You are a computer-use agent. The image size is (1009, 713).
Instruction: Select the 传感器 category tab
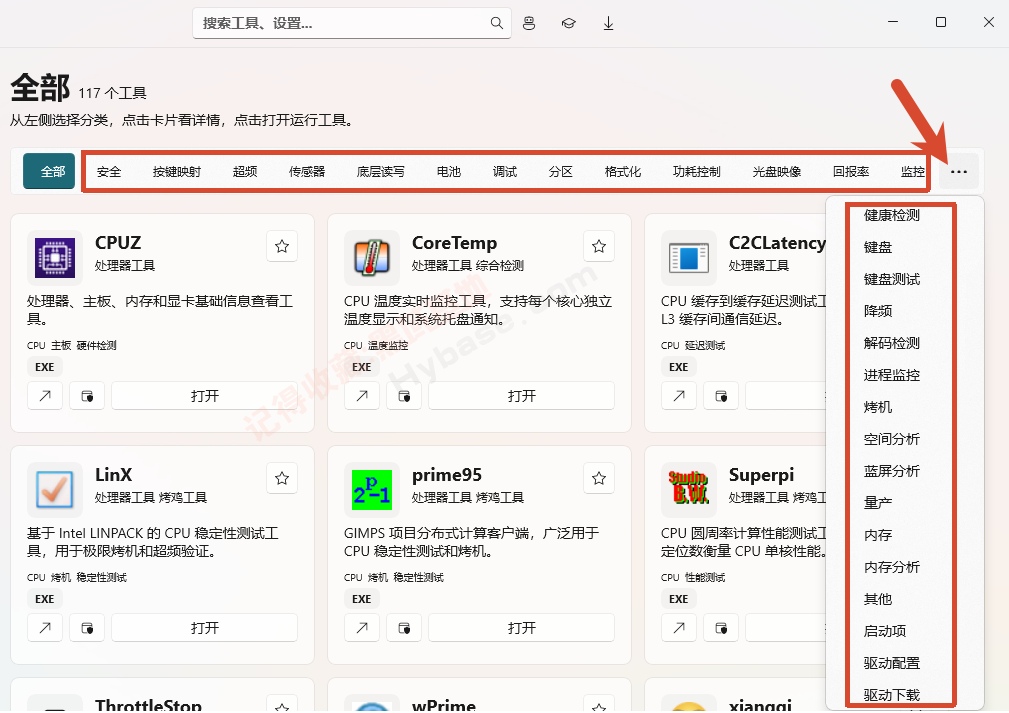307,172
